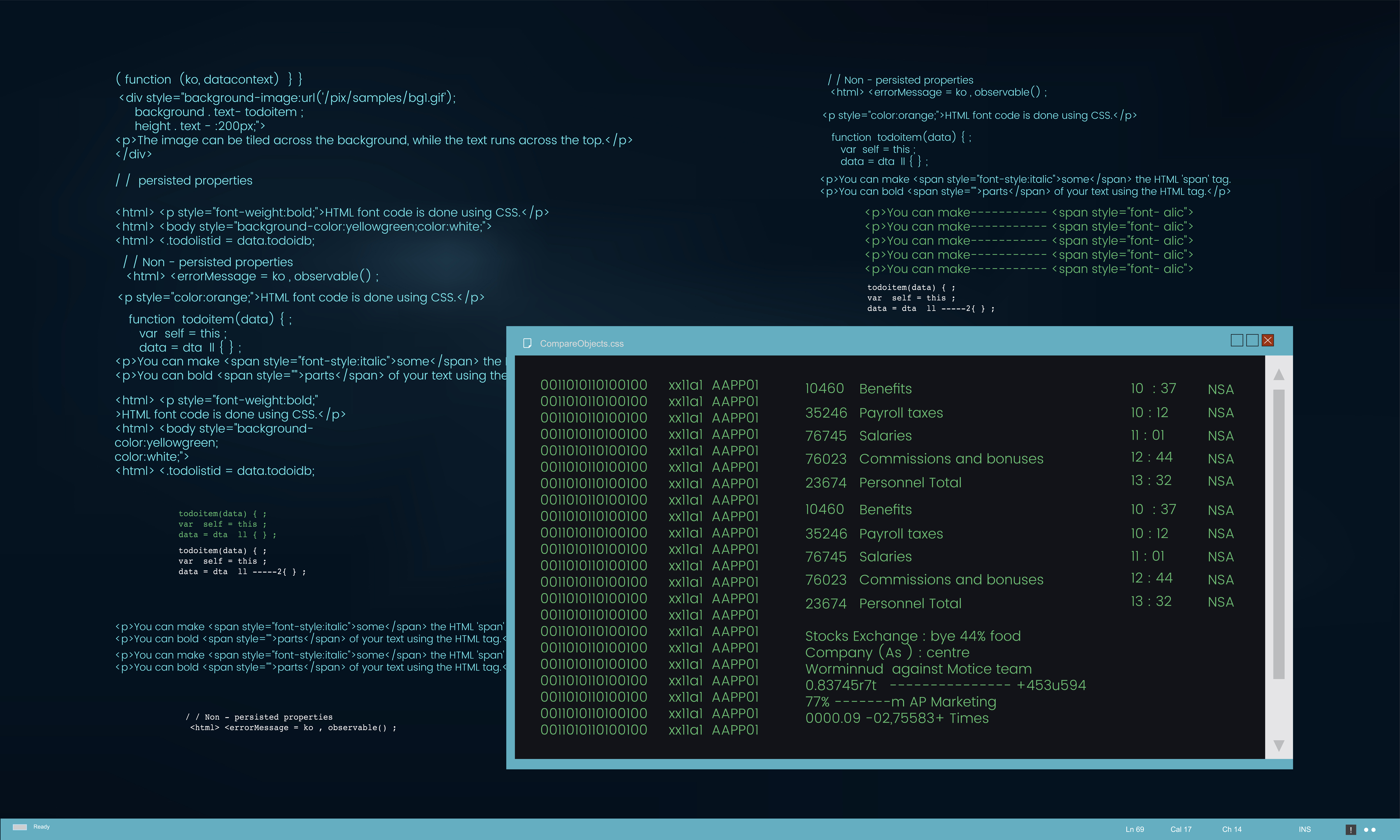Select the Salaries row in the data table
Image resolution: width=1400 pixels, height=840 pixels.
click(886, 436)
